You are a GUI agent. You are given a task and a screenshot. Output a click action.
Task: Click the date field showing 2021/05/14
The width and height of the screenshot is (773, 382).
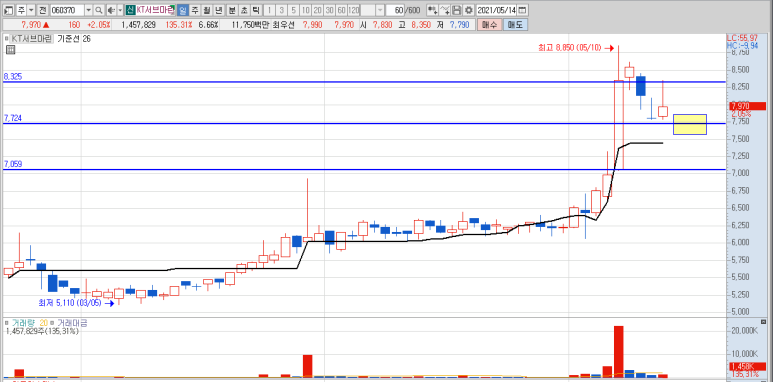point(497,10)
